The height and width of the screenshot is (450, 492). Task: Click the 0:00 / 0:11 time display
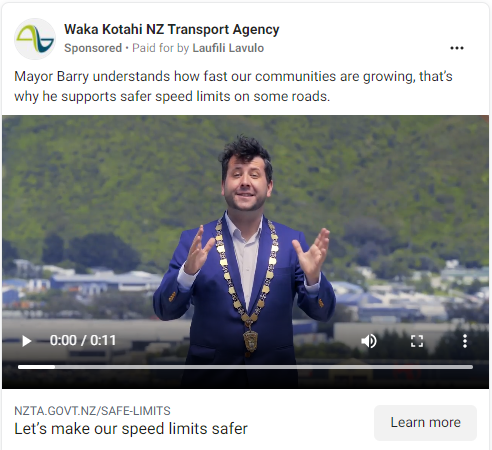coord(83,341)
